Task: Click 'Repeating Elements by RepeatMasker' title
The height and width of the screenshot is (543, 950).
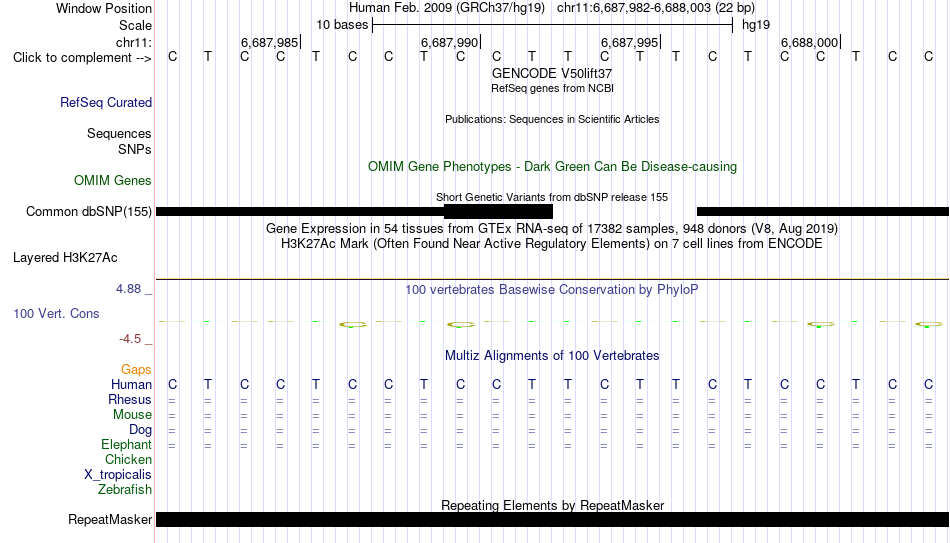Action: click(x=552, y=505)
